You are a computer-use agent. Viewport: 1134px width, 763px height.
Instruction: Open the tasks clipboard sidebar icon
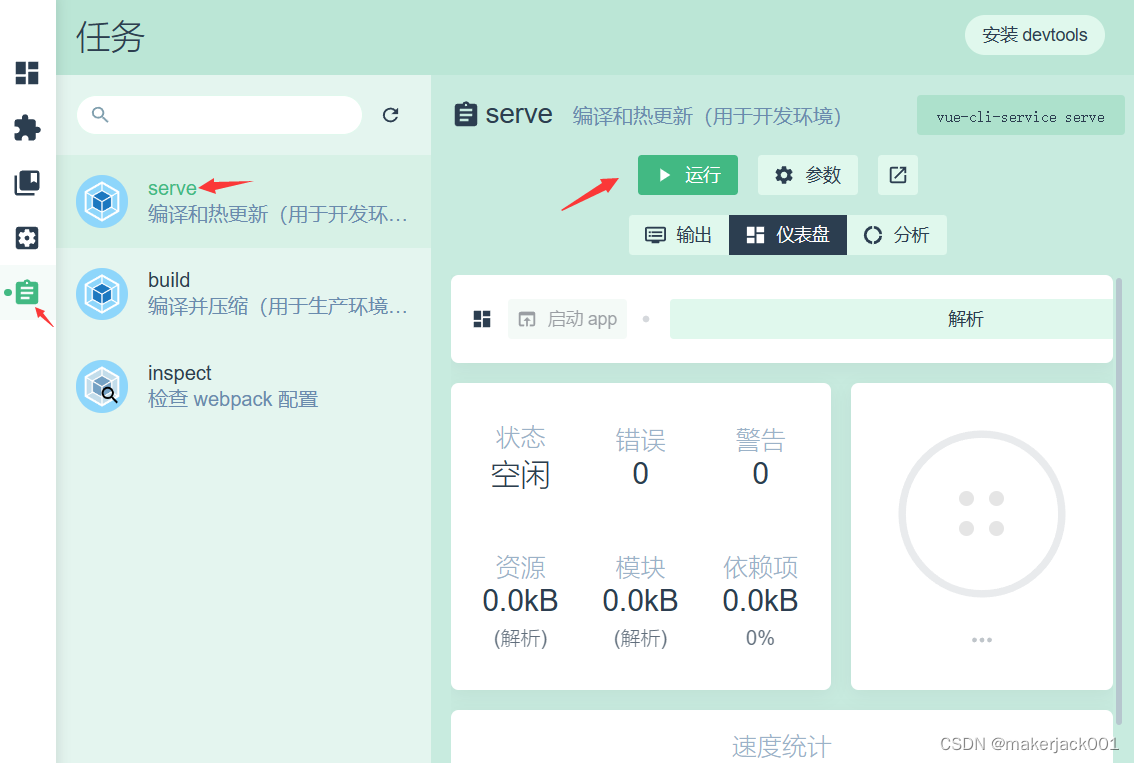(27, 292)
